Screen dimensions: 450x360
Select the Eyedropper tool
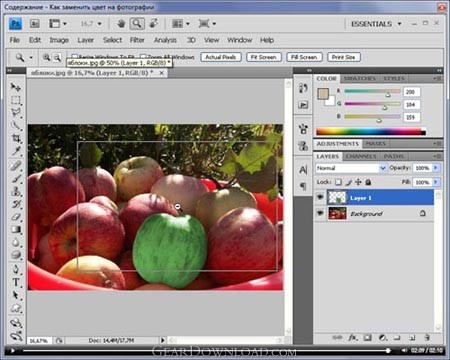[16, 151]
